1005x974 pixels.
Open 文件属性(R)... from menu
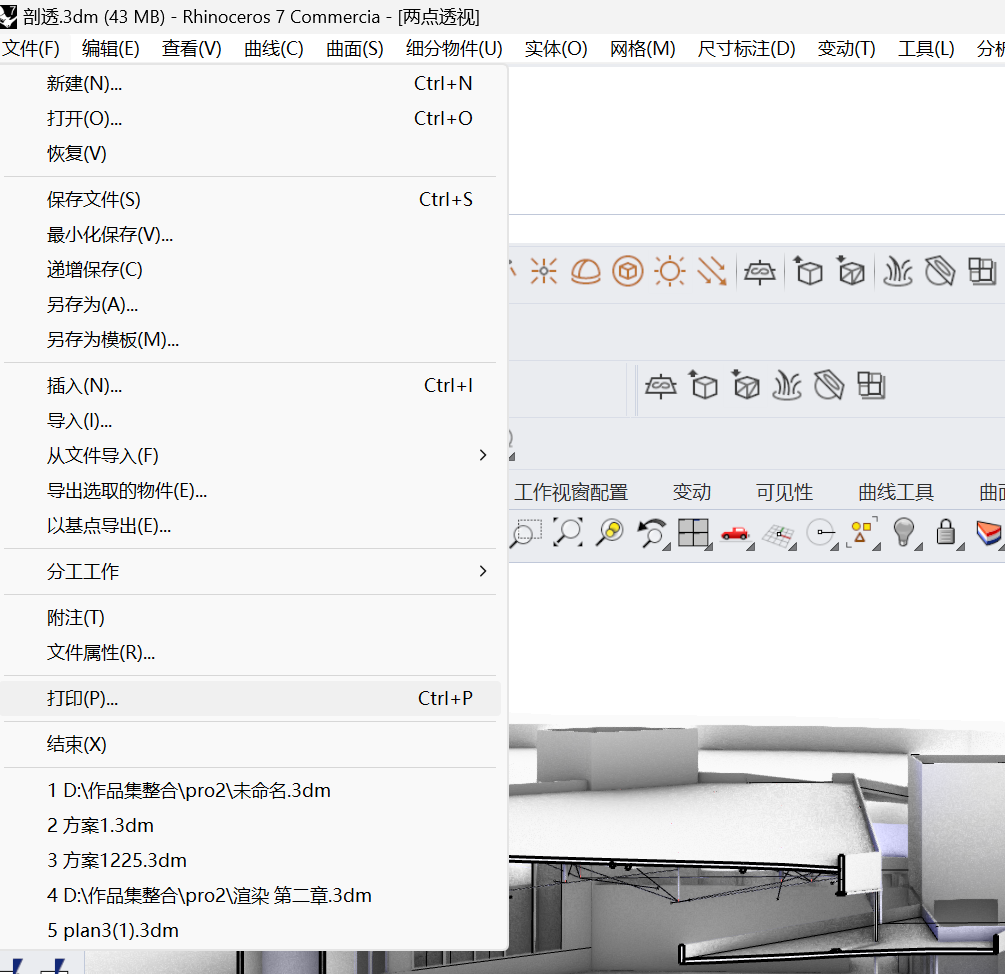[250, 653]
